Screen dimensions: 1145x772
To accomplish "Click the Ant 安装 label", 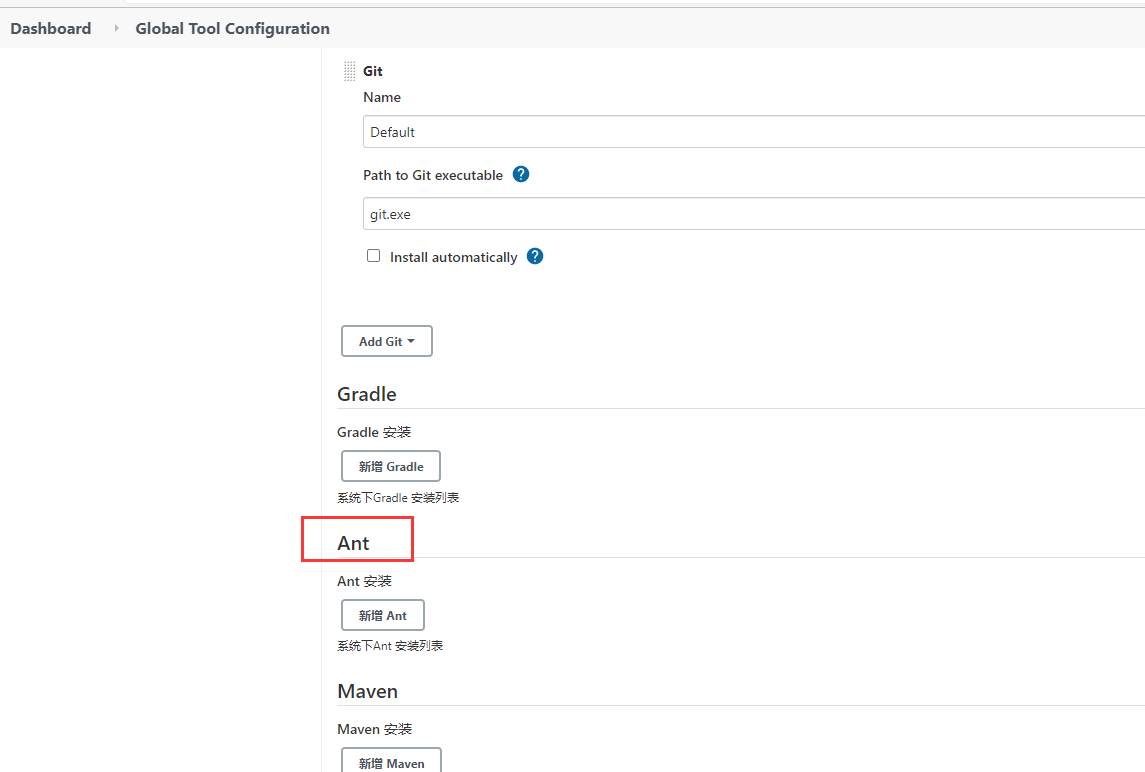I will coord(364,580).
